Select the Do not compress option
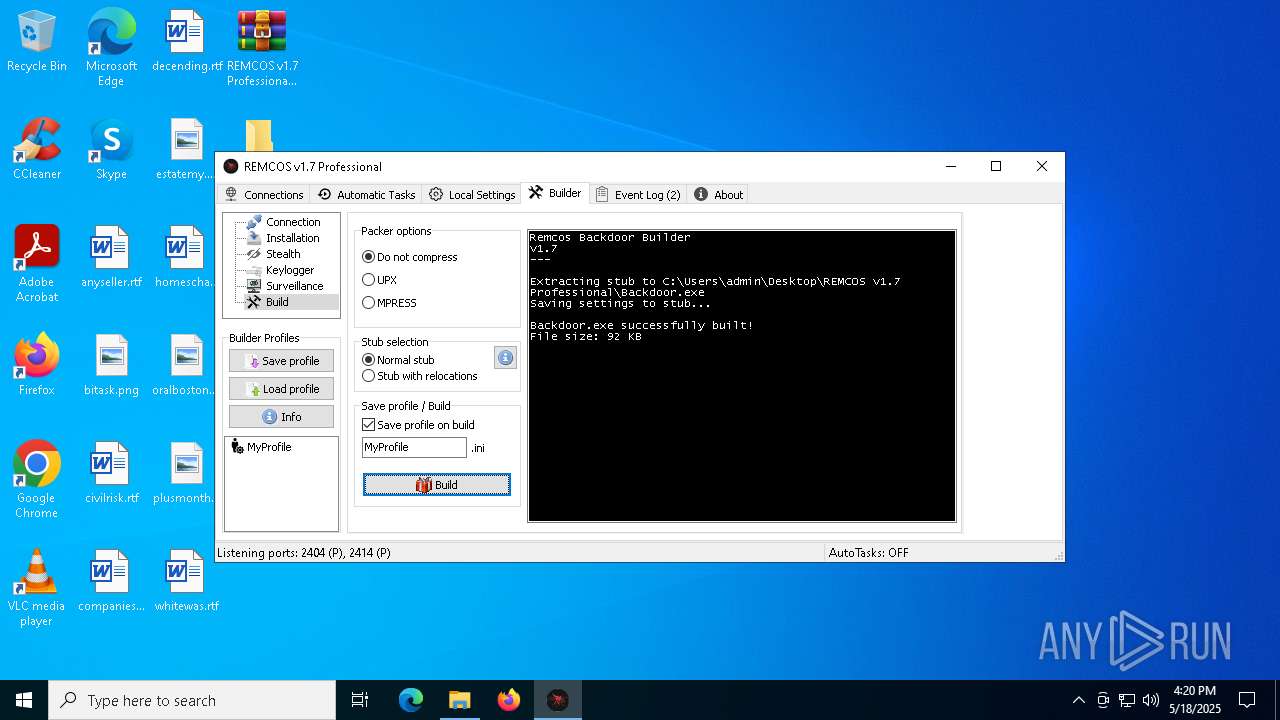Viewport: 1280px width, 720px height. 410,257
